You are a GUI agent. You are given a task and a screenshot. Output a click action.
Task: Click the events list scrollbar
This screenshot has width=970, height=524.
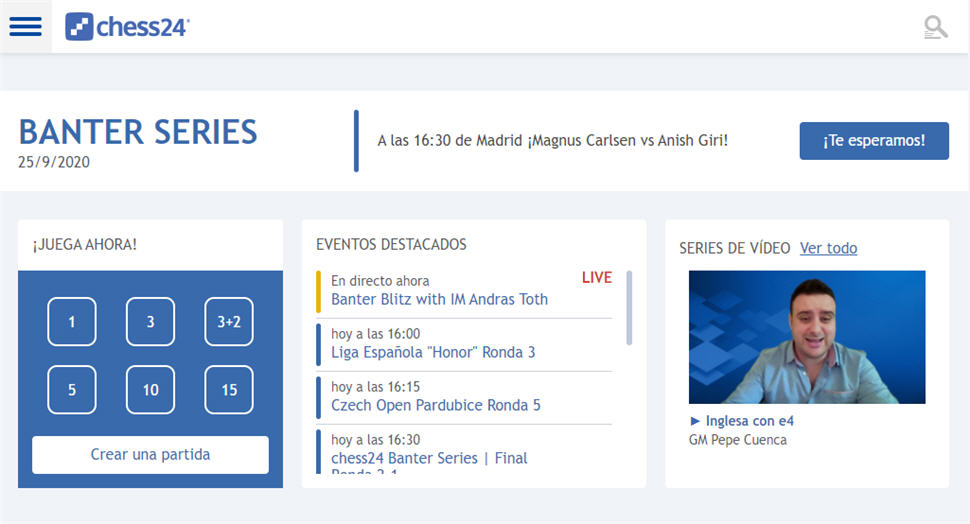click(x=629, y=307)
